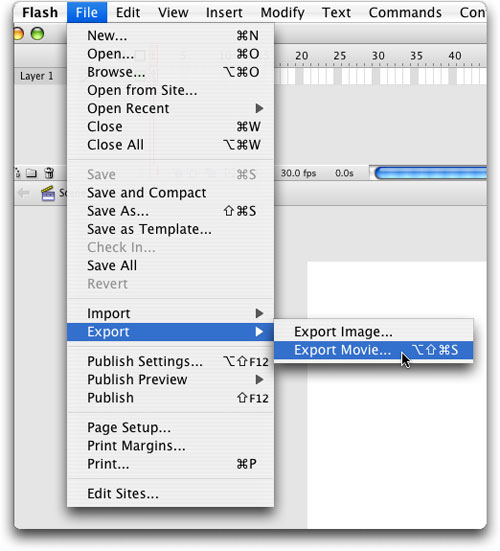Image resolution: width=500 pixels, height=551 pixels.
Task: Open the Commands menu
Action: pos(405,13)
